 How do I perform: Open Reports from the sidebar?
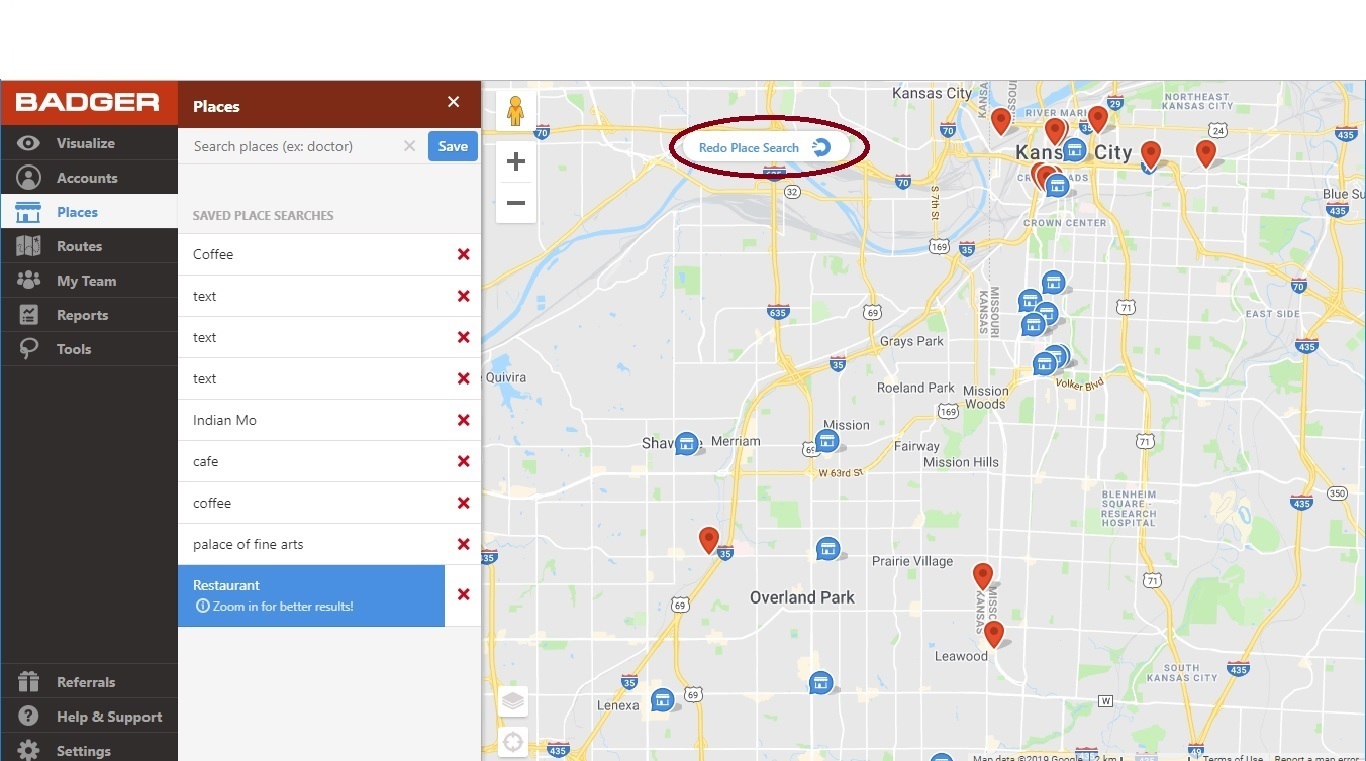89,315
